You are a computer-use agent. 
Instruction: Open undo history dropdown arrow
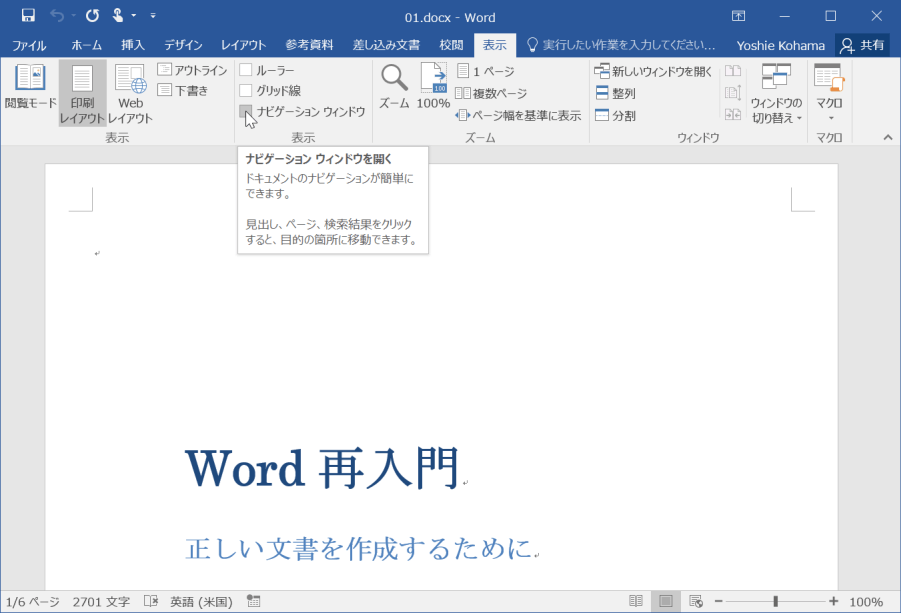pos(74,16)
